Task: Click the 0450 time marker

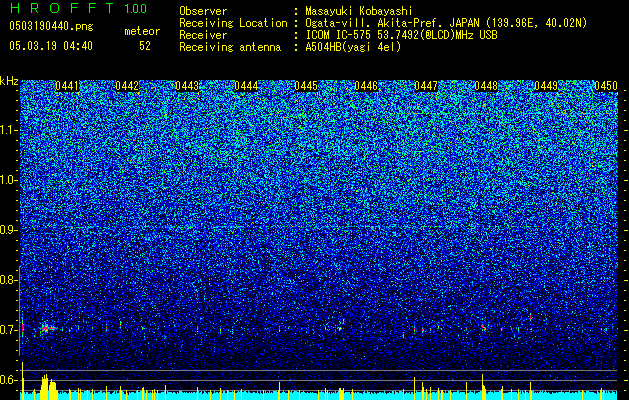Action: click(x=606, y=86)
